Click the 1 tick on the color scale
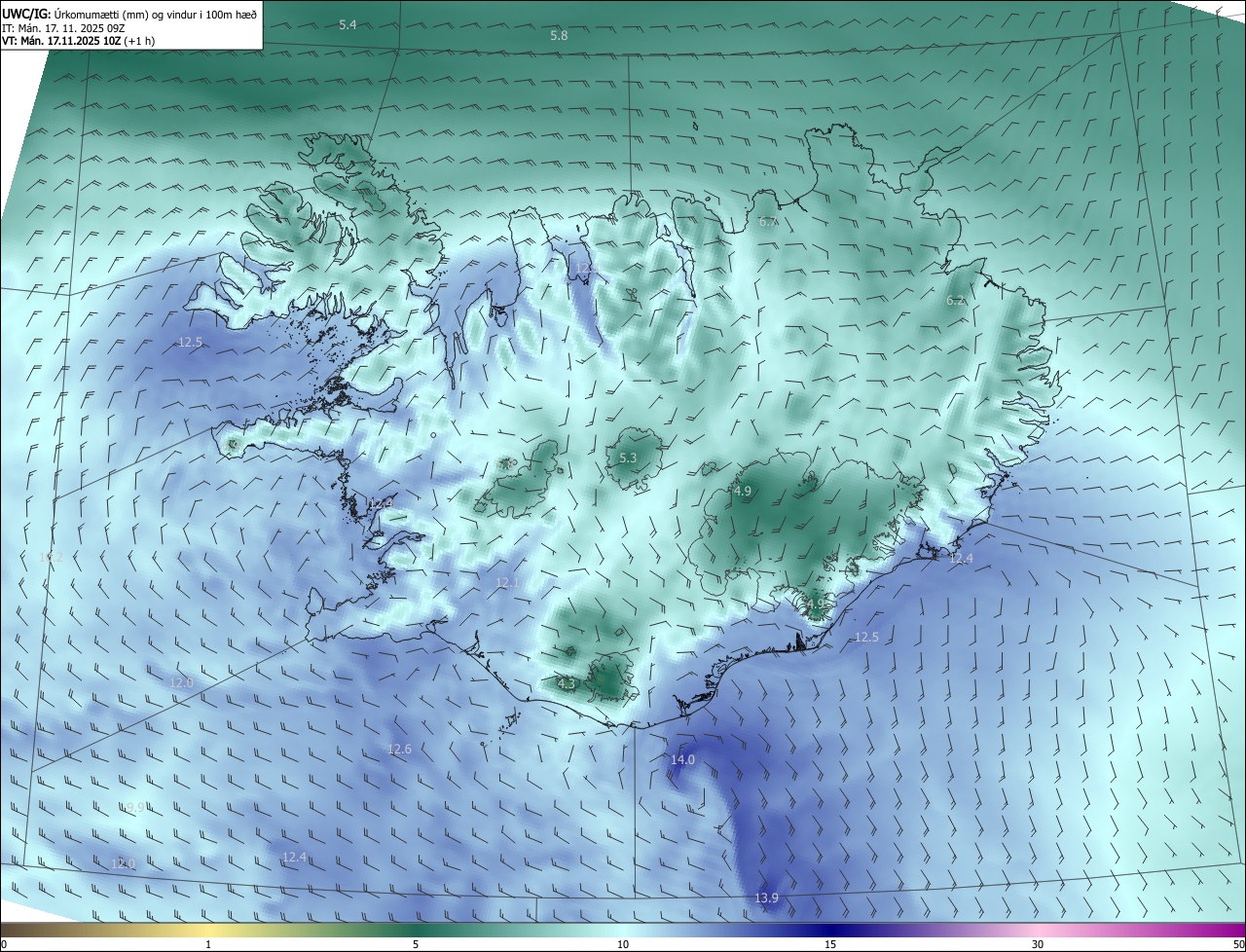Viewport: 1246px width, 952px height. (x=208, y=944)
